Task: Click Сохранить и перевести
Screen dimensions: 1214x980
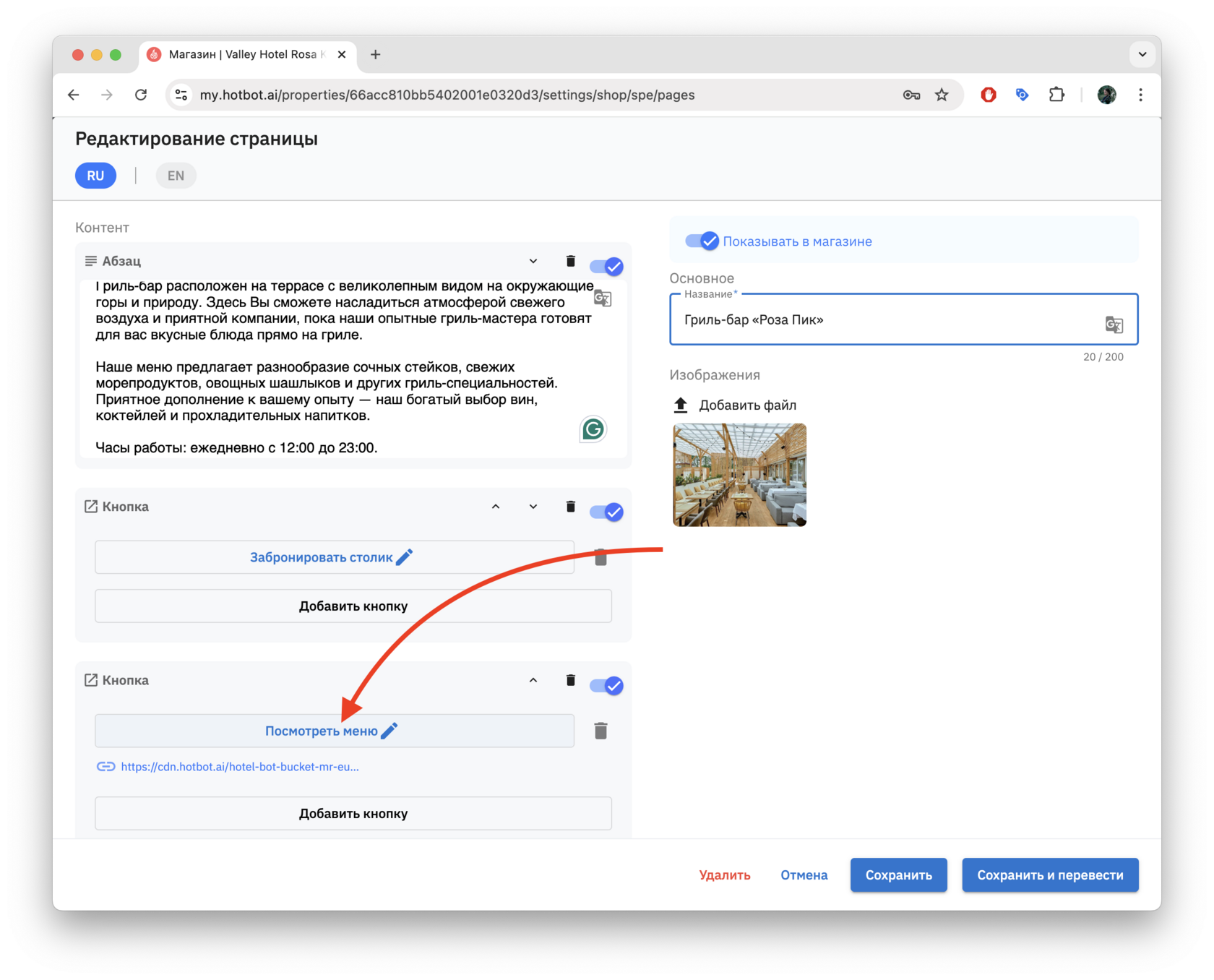Action: [1051, 875]
